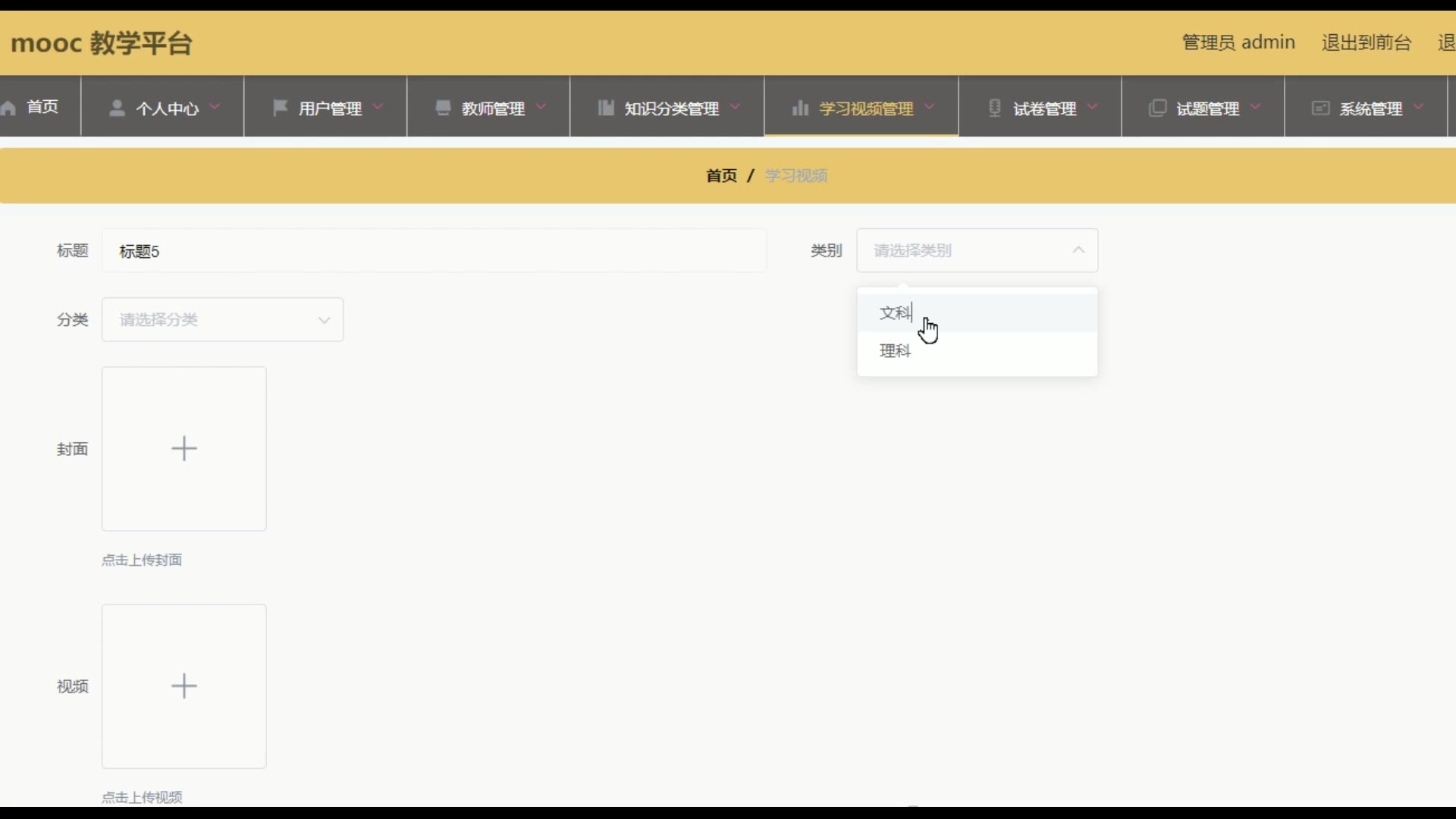Click the microphone icon beside 试卷管理
This screenshot has width=1456, height=819.
(x=994, y=108)
